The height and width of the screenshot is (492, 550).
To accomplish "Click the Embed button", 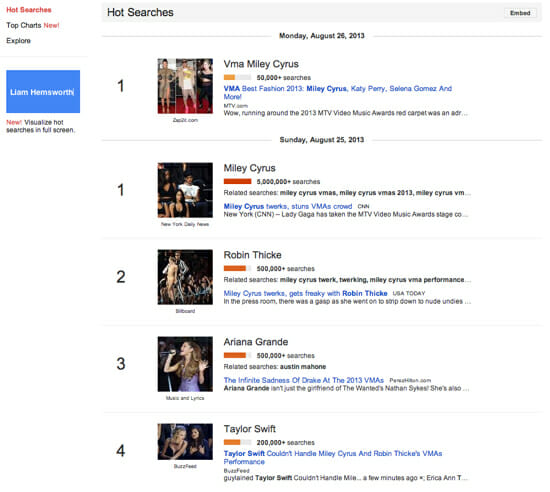I will 520,13.
